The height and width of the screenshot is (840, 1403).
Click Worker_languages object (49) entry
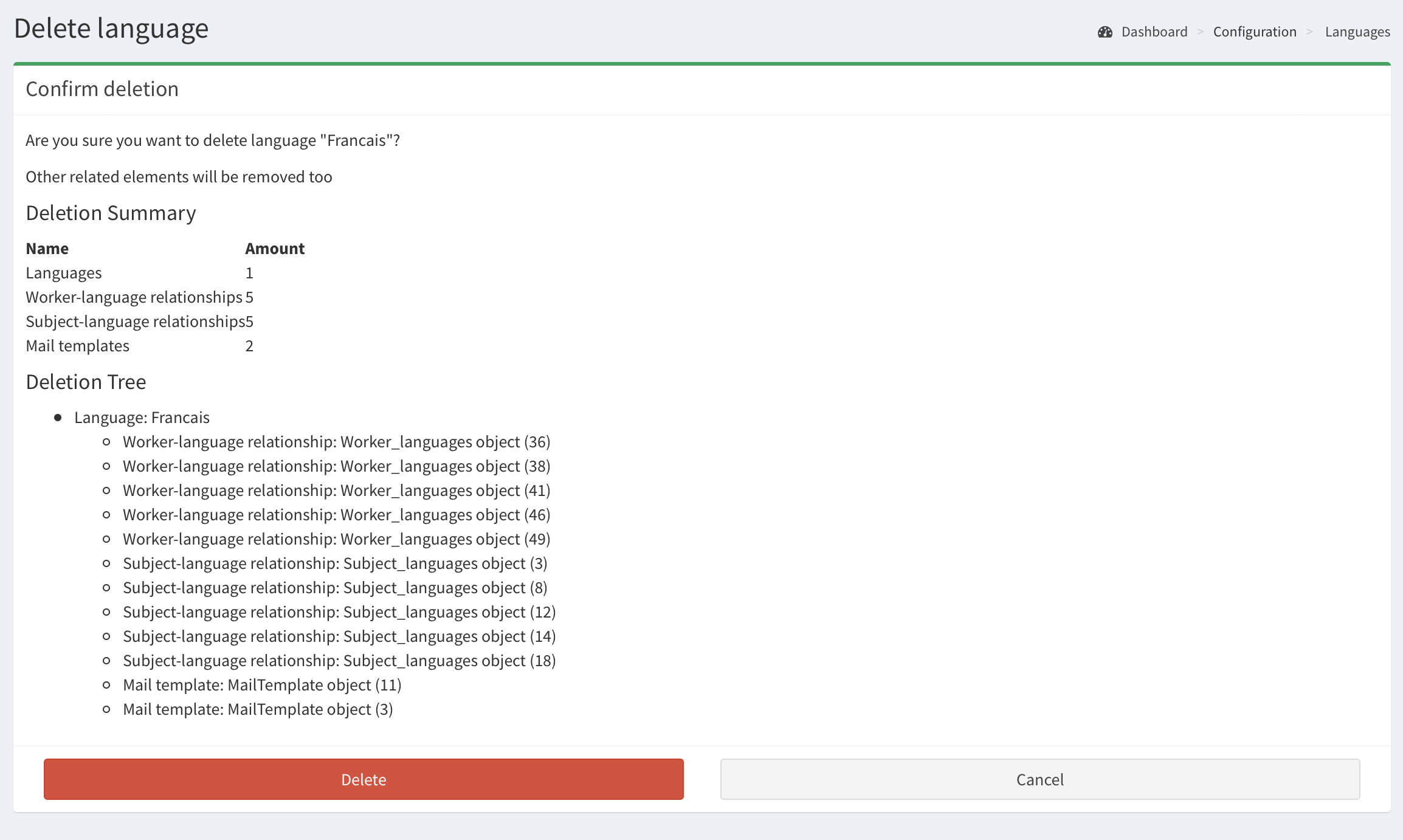pyautogui.click(x=336, y=539)
